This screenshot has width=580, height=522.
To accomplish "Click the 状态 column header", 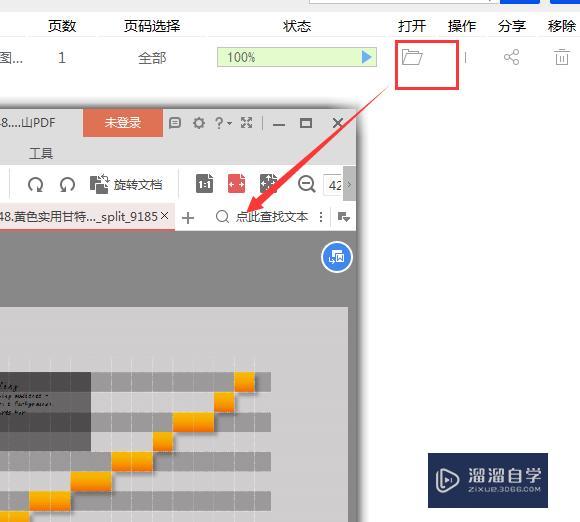I will (x=297, y=26).
